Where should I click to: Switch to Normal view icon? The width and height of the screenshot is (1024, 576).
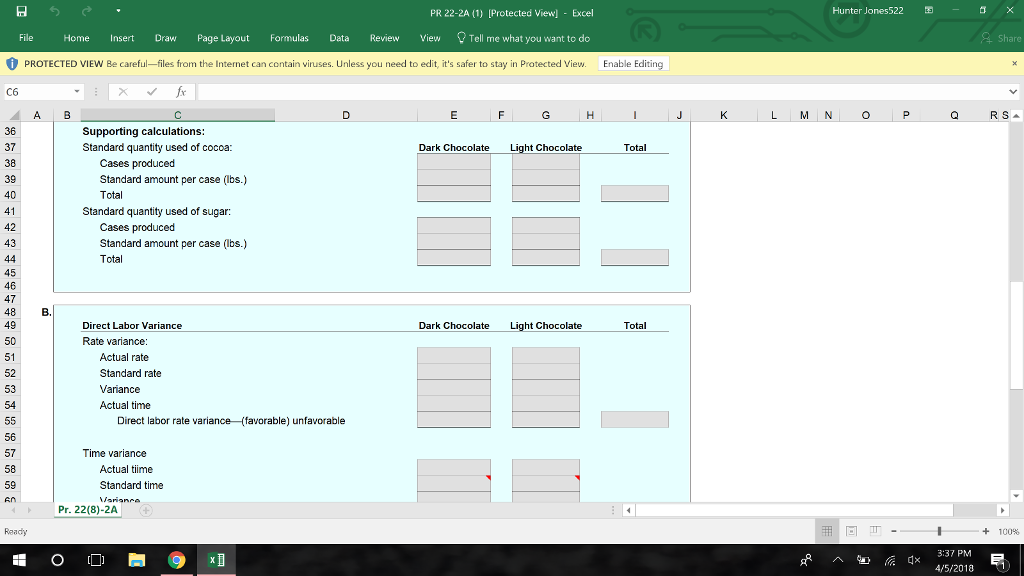[x=827, y=531]
